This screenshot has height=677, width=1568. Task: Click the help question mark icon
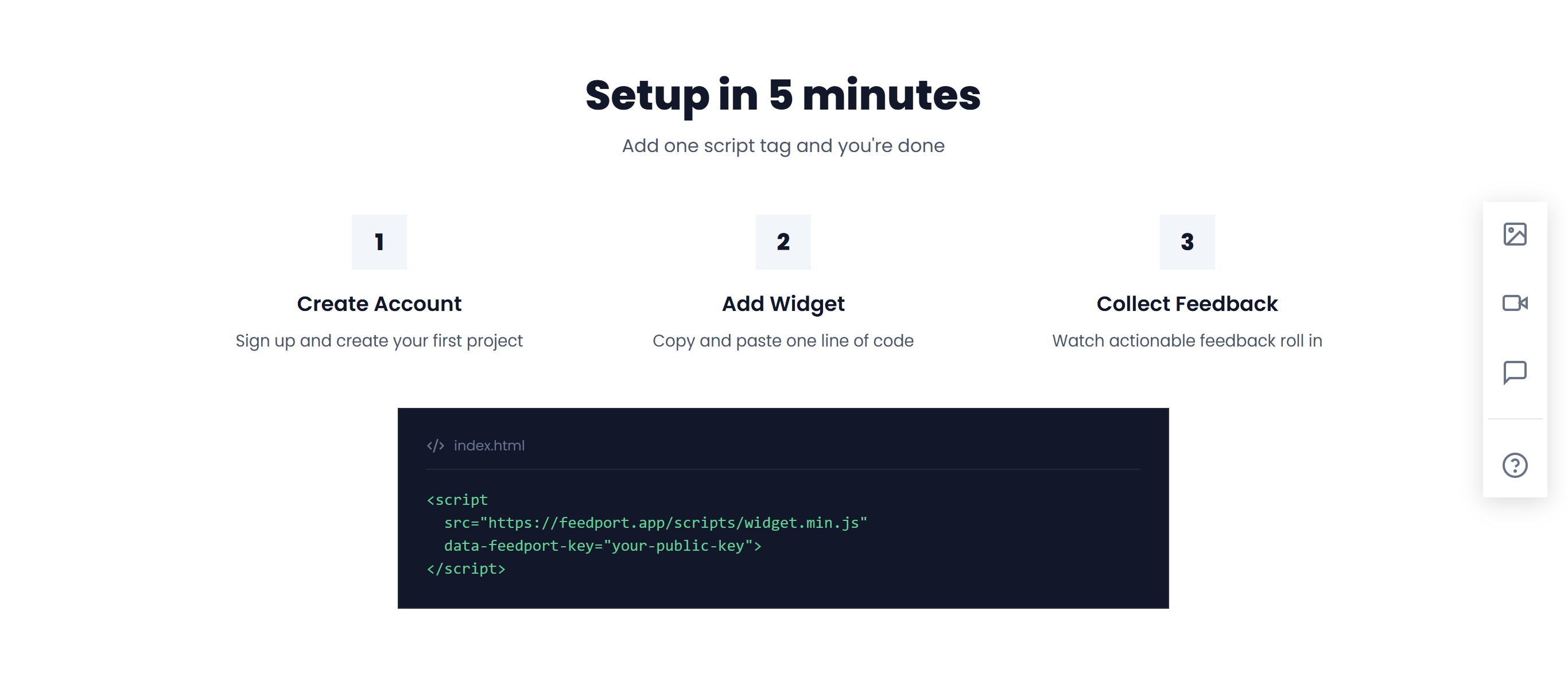(x=1515, y=465)
